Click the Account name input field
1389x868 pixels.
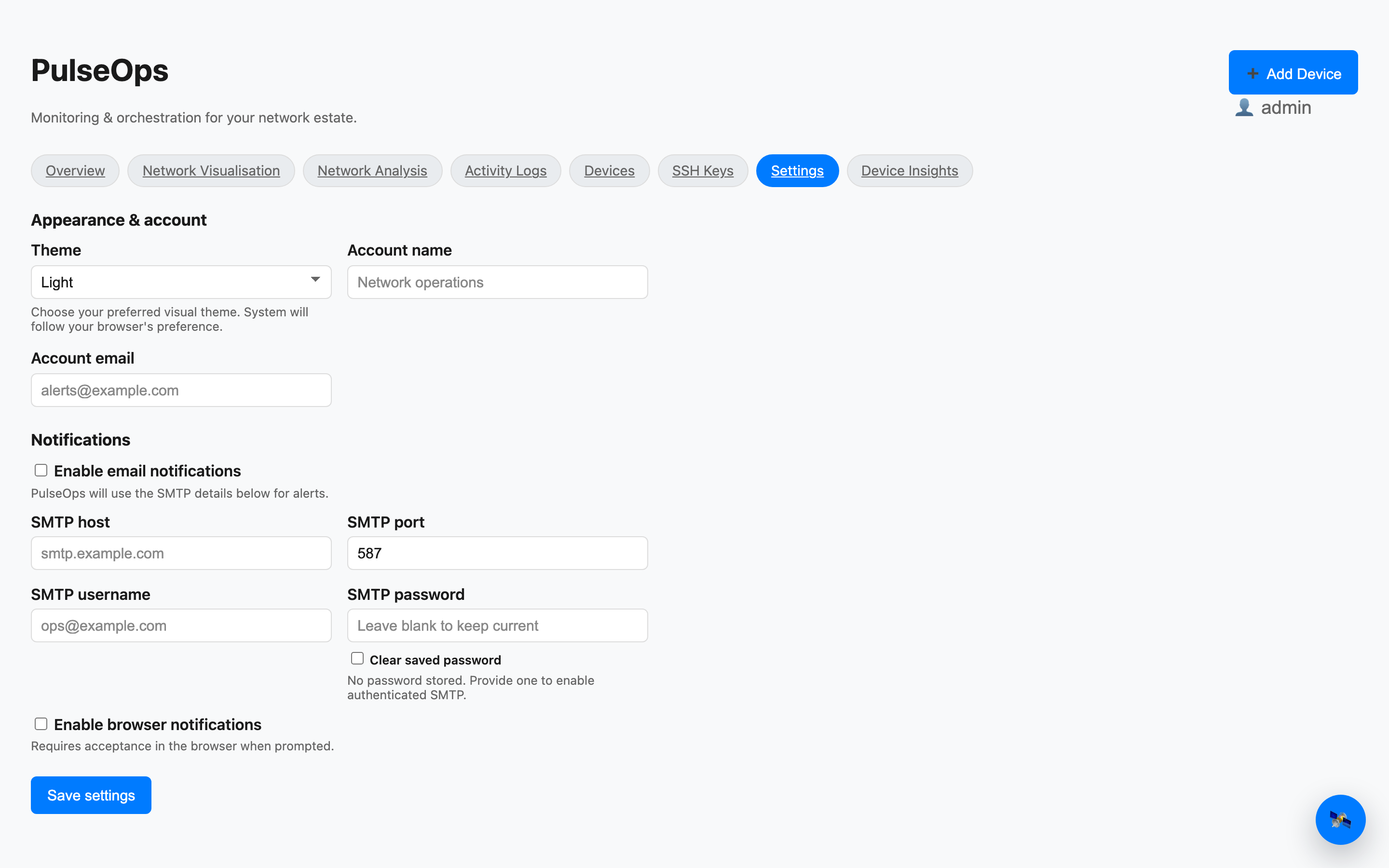(497, 282)
